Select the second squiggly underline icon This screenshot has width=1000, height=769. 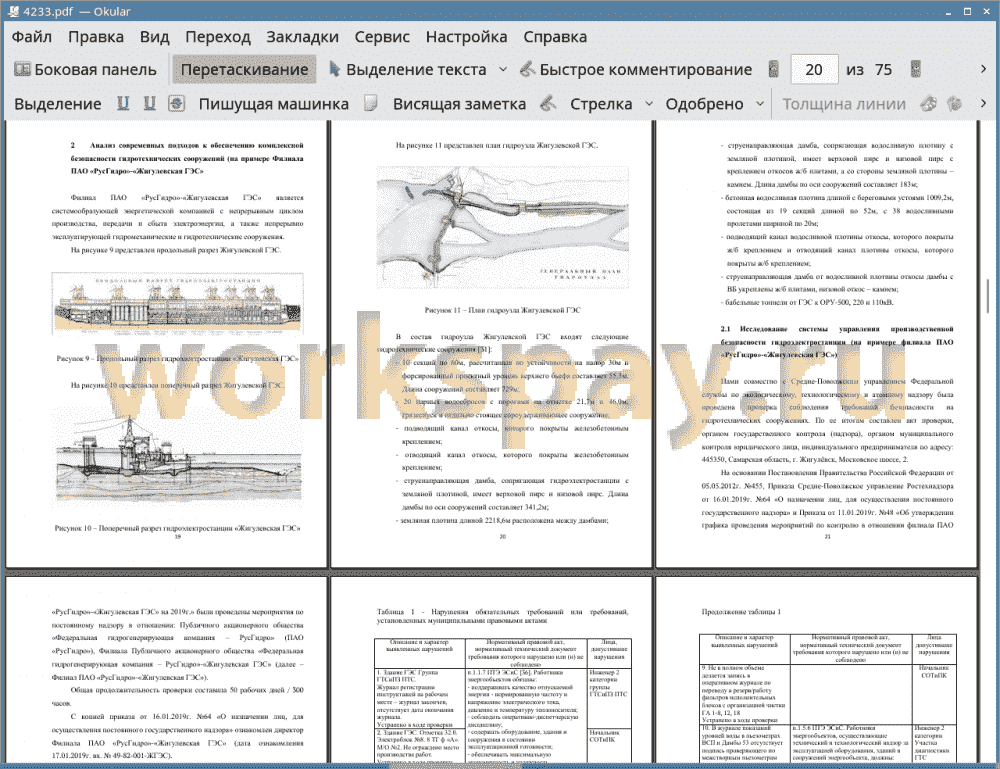point(150,103)
